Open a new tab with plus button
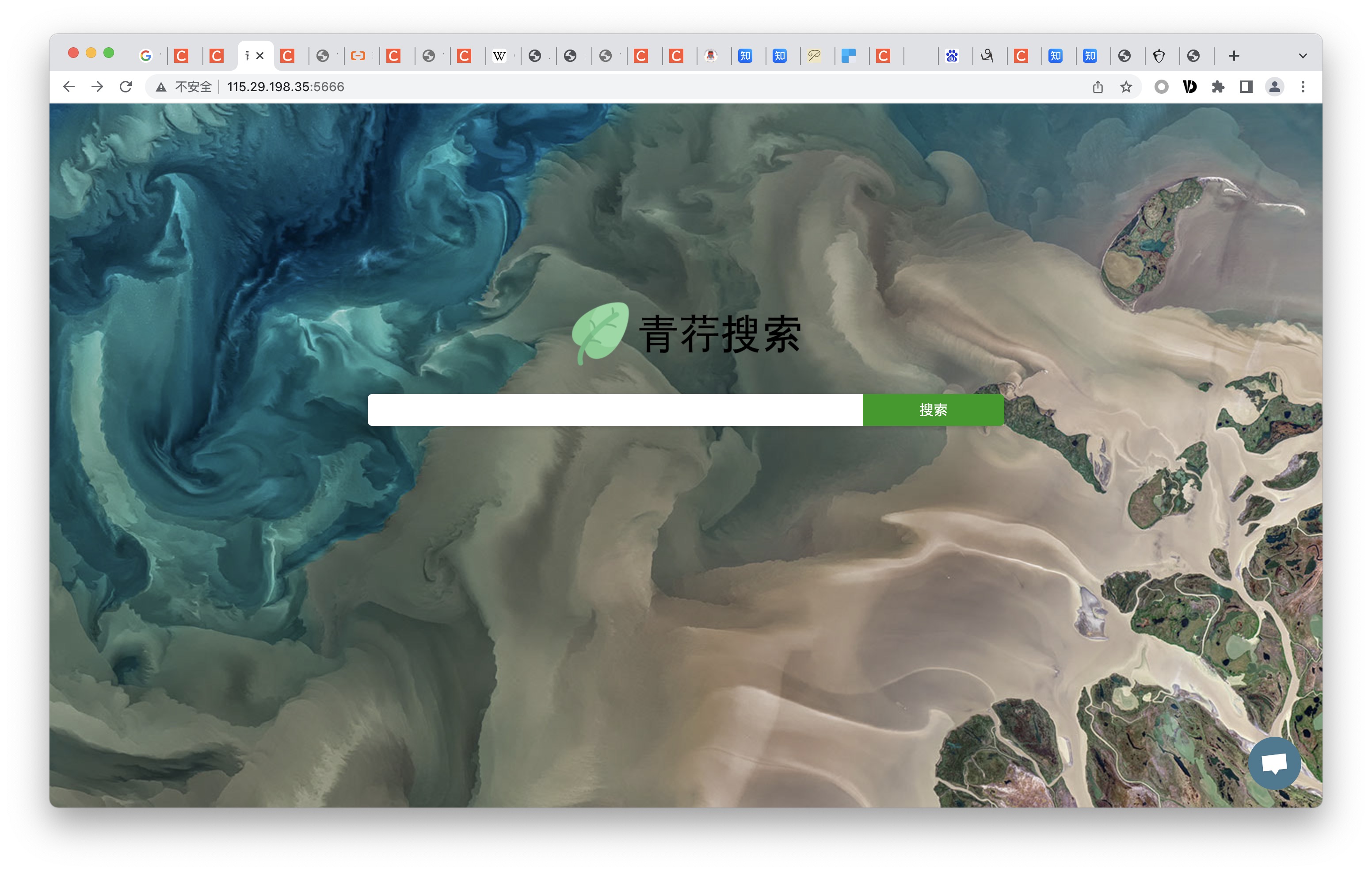Viewport: 1372px width, 873px height. 1234,56
